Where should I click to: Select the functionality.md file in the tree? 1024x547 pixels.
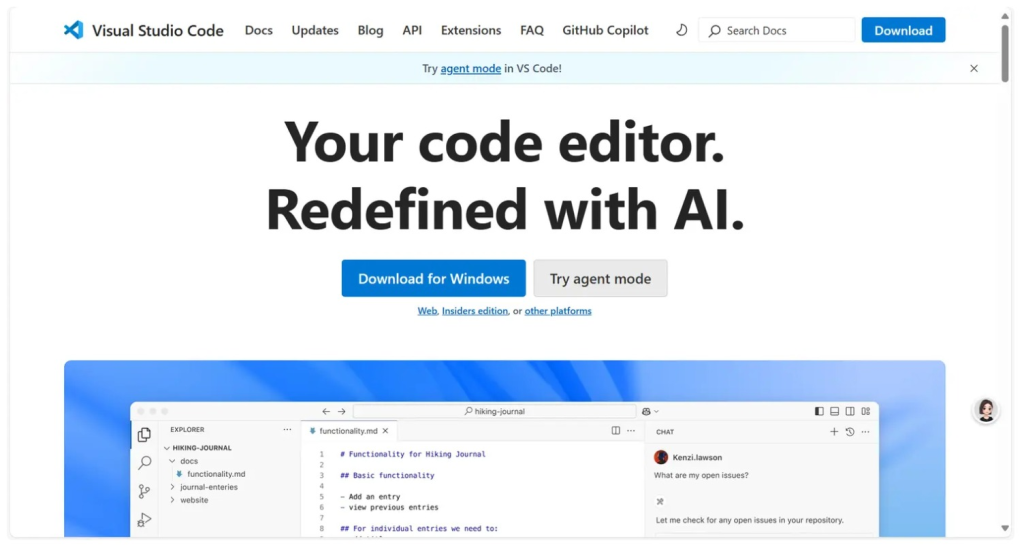coord(216,474)
